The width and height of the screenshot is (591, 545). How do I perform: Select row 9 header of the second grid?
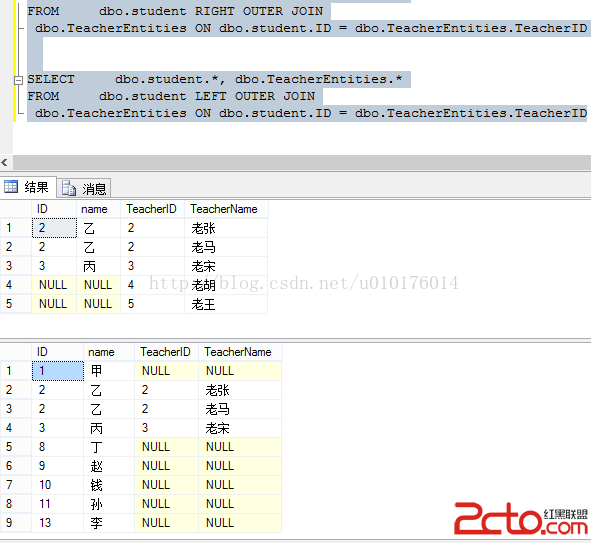tap(16, 523)
